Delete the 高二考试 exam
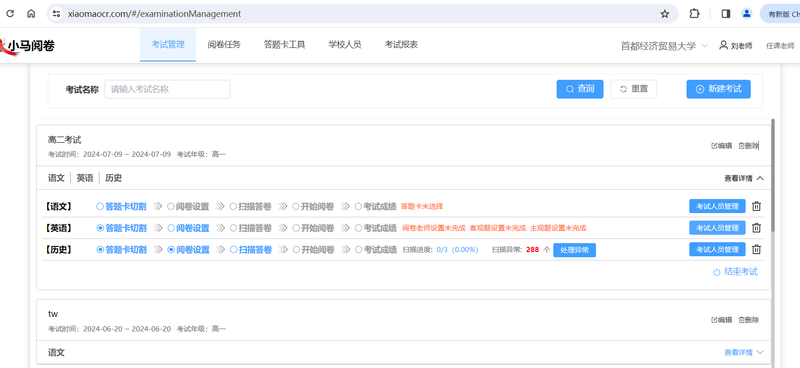This screenshot has width=800, height=368. [x=748, y=146]
